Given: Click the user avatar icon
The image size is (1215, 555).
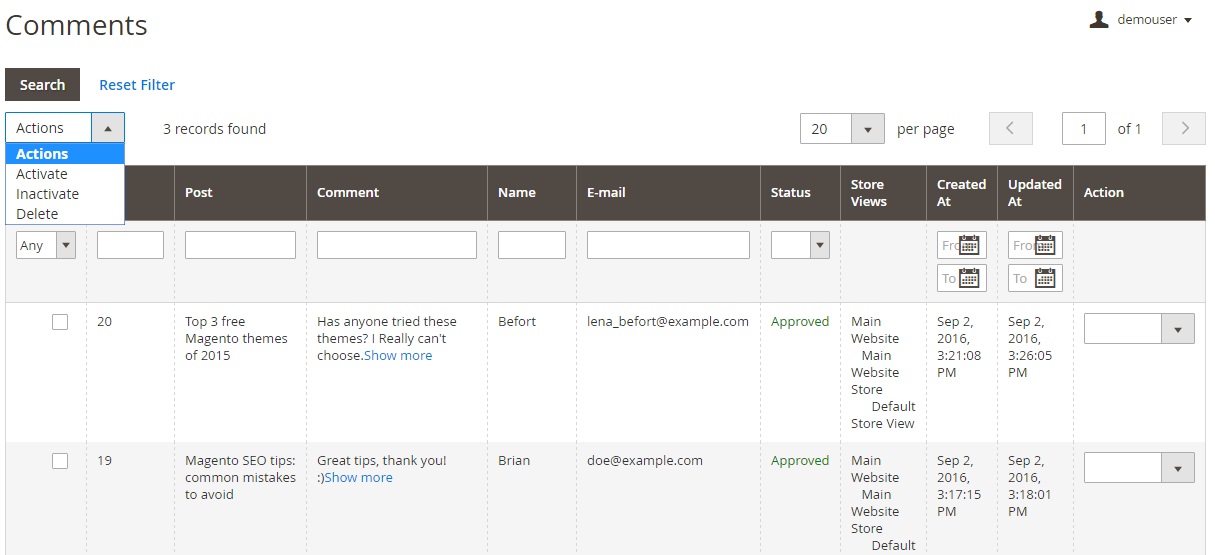Looking at the screenshot, I should pyautogui.click(x=1099, y=20).
